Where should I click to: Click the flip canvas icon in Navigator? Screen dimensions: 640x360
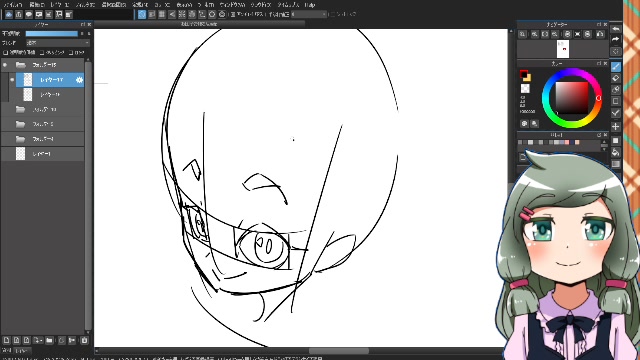[600, 34]
